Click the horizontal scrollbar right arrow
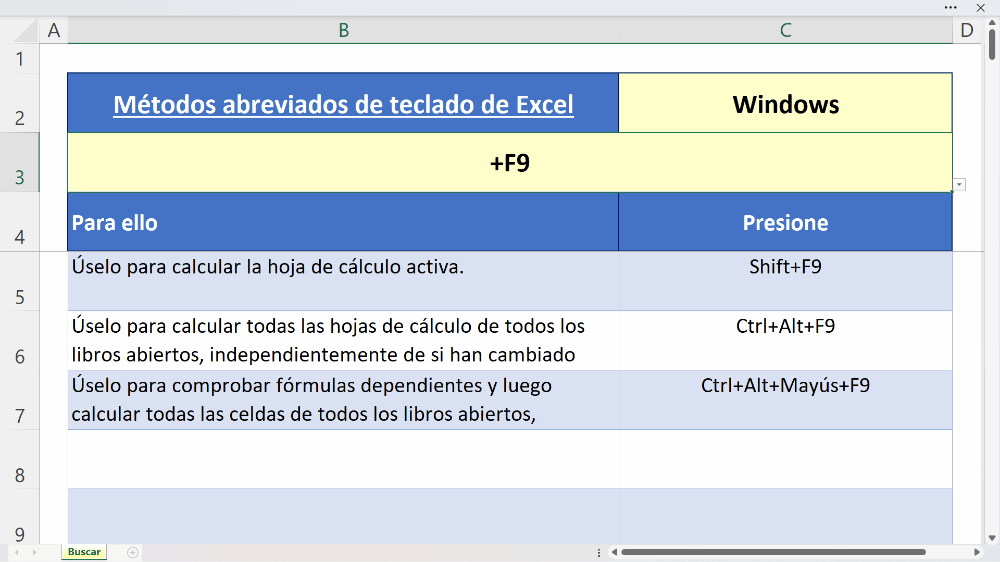 (976, 552)
